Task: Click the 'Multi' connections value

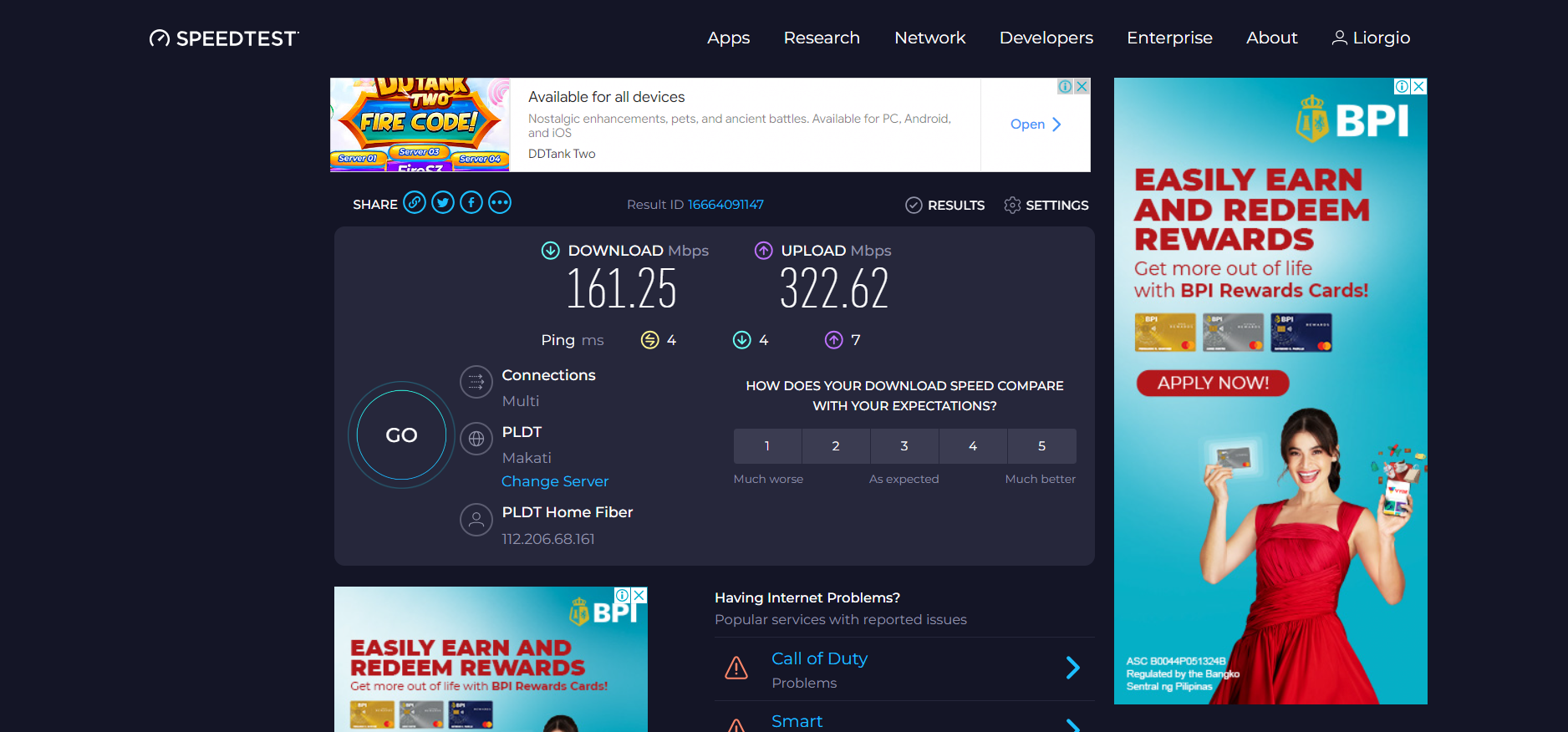Action: click(x=521, y=401)
